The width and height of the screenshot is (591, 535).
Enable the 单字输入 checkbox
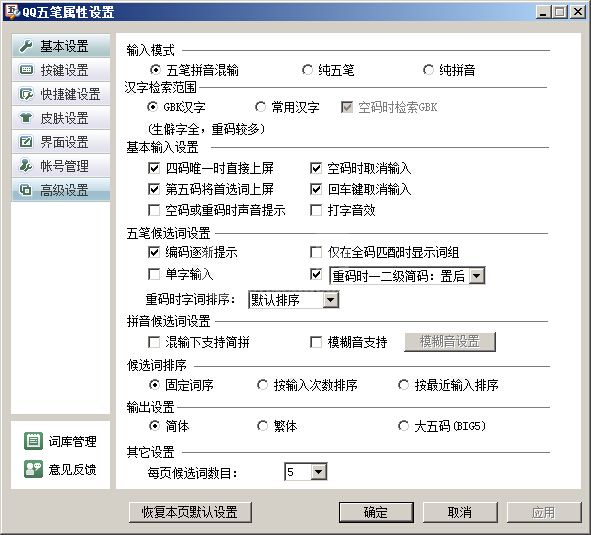point(154,274)
